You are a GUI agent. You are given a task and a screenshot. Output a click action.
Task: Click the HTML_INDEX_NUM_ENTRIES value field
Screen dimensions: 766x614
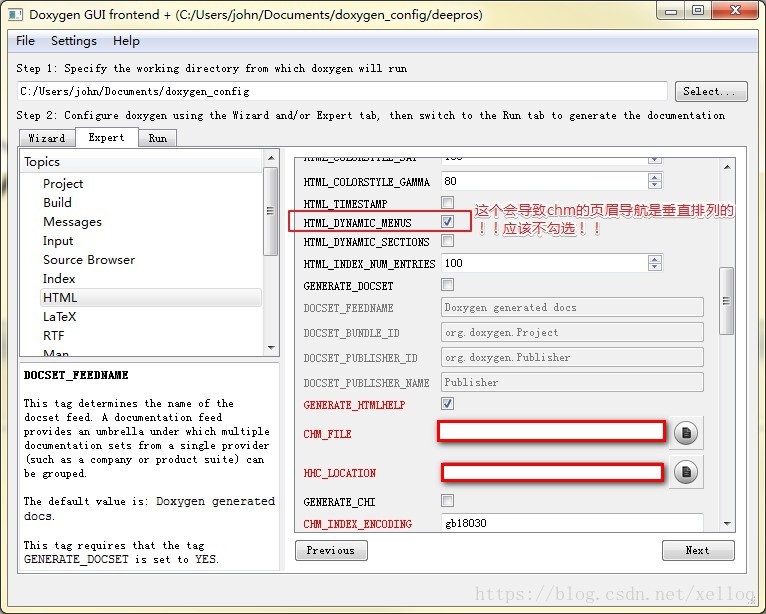pyautogui.click(x=545, y=263)
